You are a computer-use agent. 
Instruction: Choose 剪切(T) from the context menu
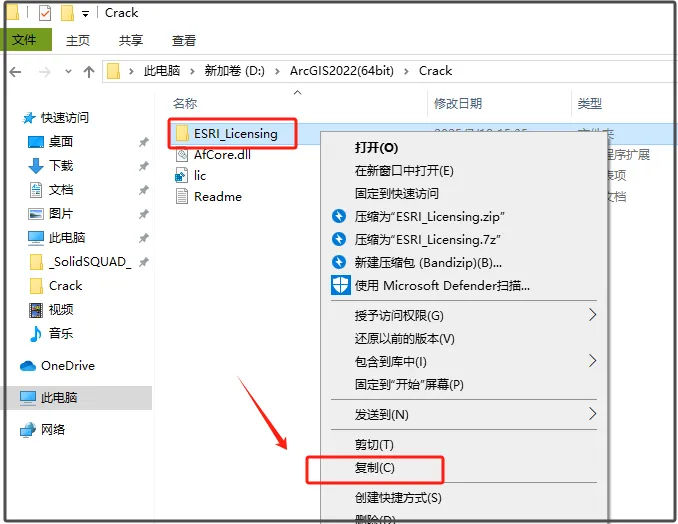[x=374, y=445]
